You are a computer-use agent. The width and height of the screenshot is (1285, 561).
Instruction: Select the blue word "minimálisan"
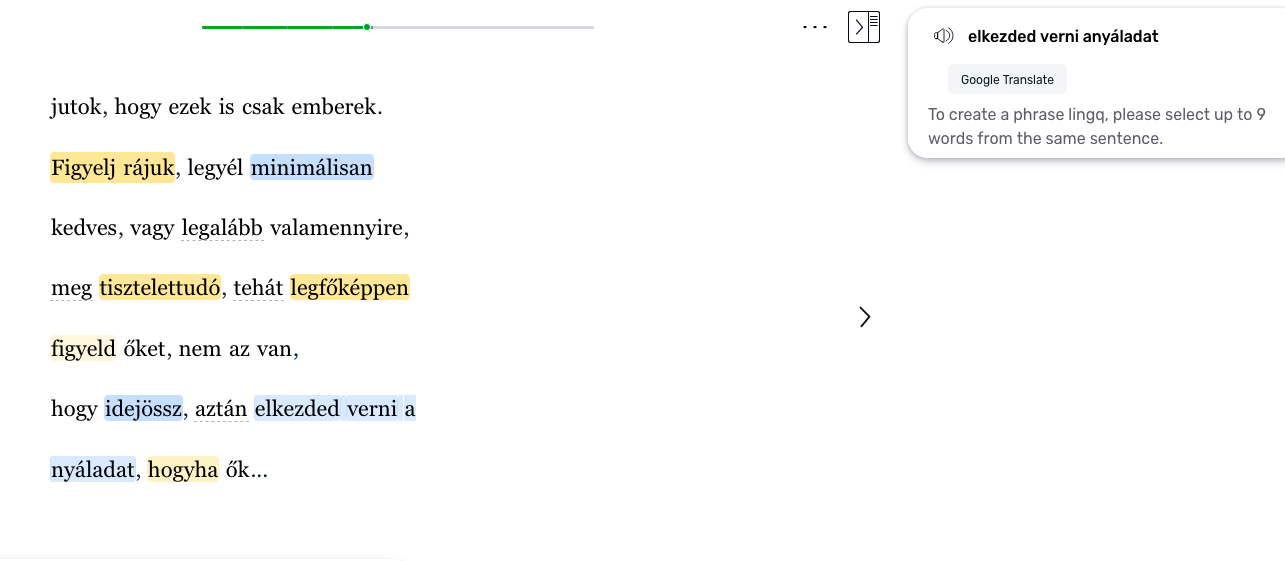312,168
